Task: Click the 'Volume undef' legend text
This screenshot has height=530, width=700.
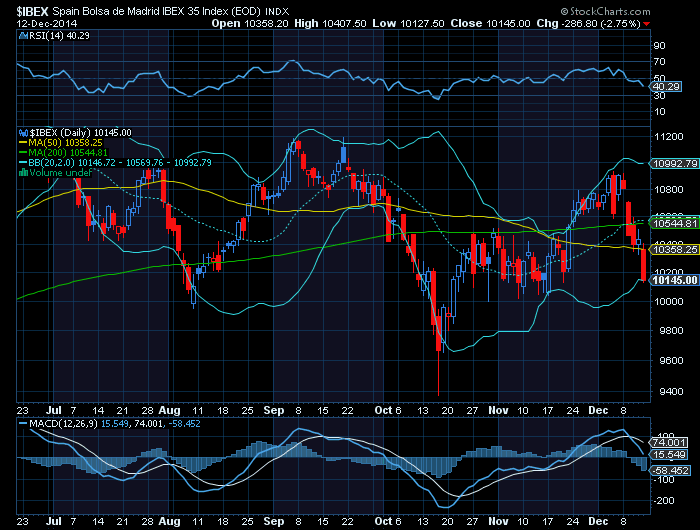Action: pos(60,172)
